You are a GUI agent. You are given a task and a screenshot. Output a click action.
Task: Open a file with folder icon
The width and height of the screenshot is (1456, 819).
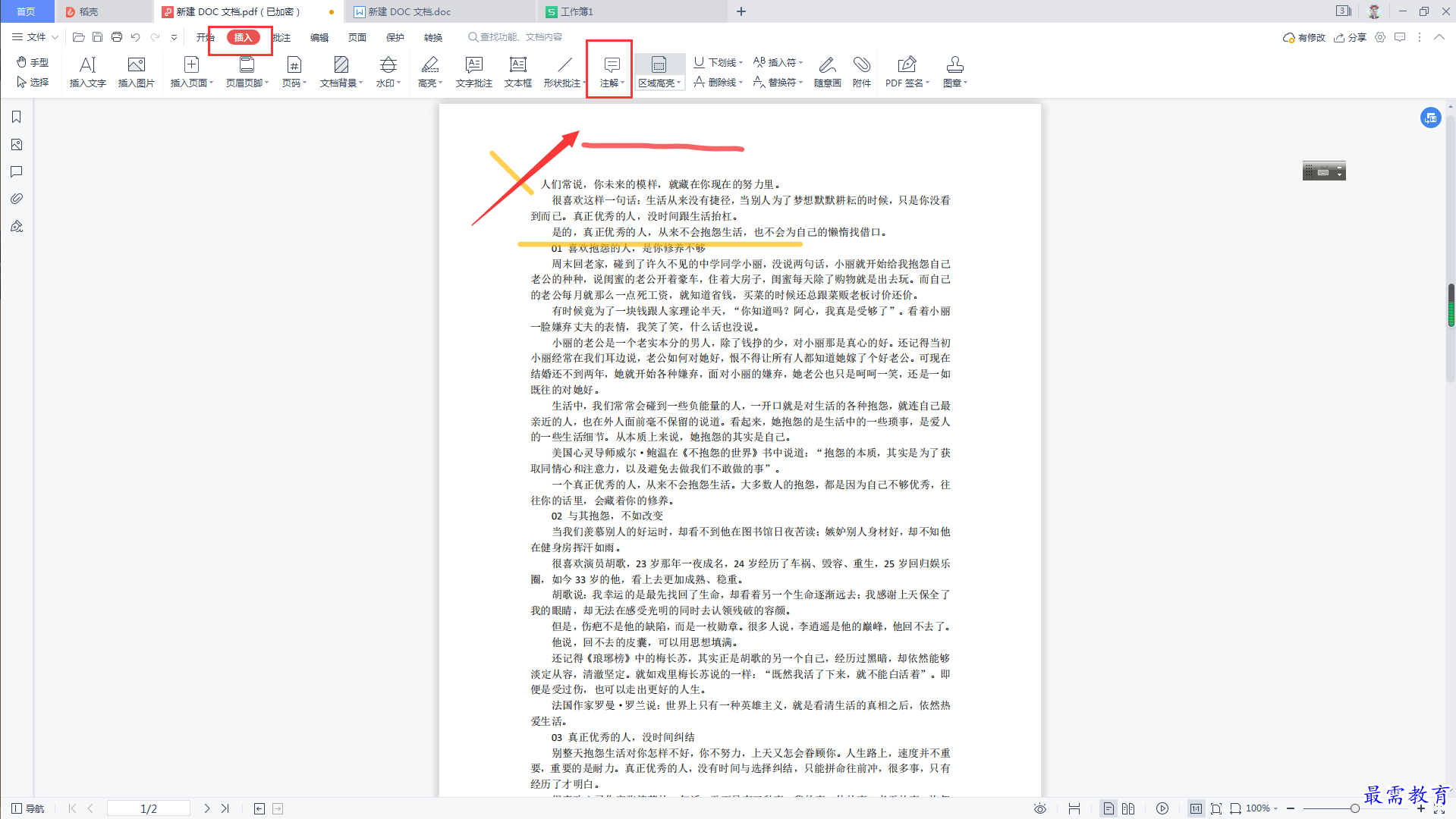point(78,37)
